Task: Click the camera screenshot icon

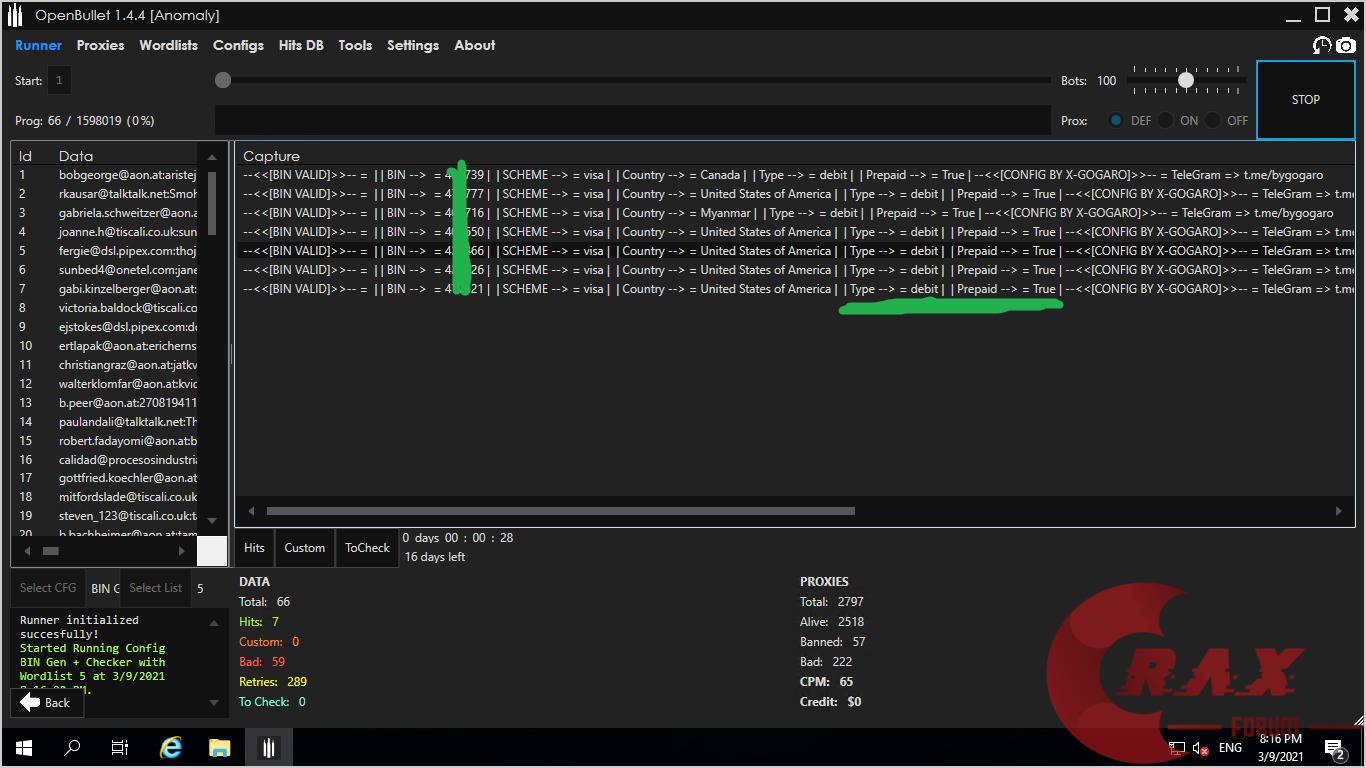Action: coord(1345,46)
